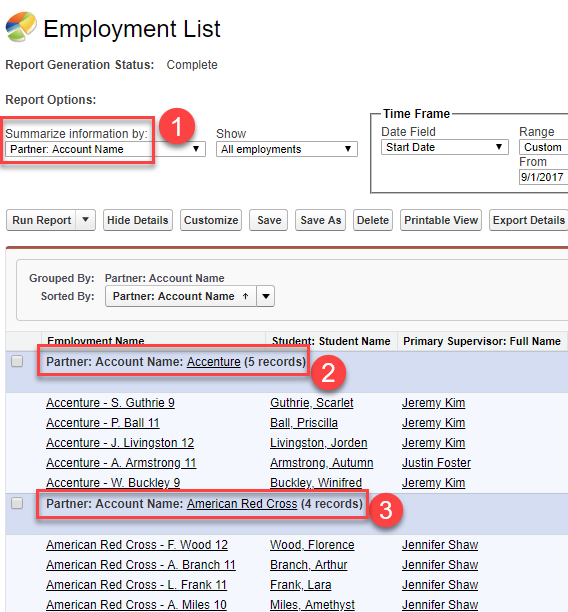Open student Wood, Florence
The width and height of the screenshot is (568, 612).
tap(312, 545)
